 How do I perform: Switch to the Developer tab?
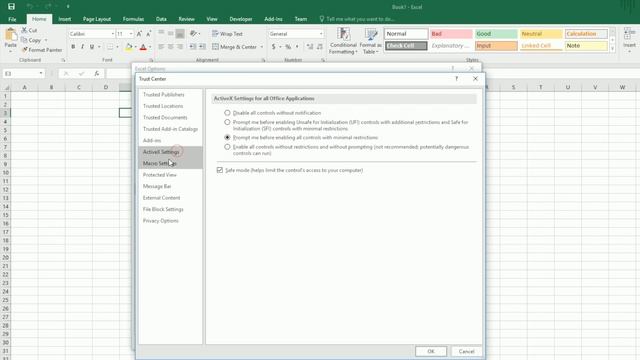(x=241, y=19)
